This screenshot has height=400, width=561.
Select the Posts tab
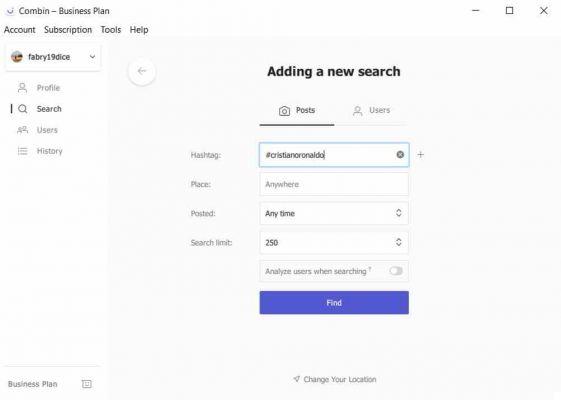tap(297, 110)
